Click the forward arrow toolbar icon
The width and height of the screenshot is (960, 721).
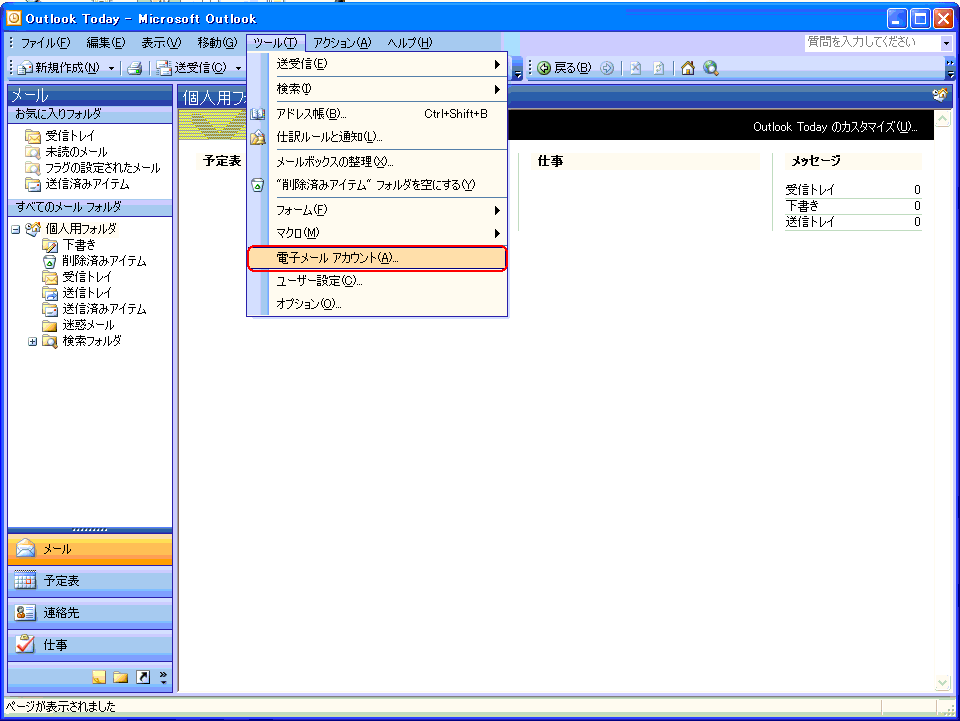pyautogui.click(x=607, y=68)
